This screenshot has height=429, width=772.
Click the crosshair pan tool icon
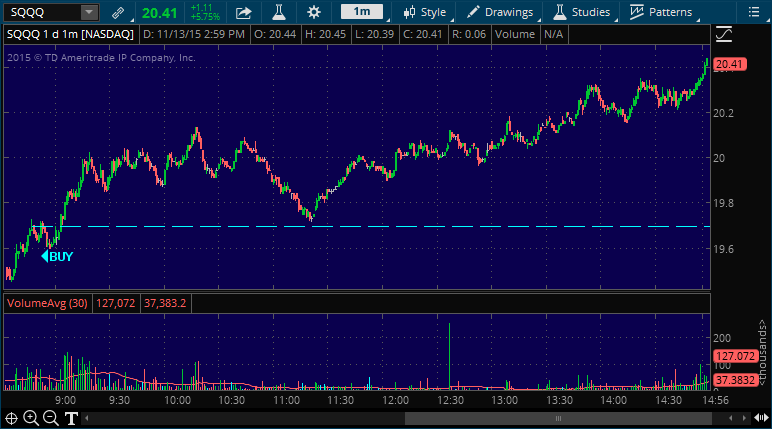(11, 419)
